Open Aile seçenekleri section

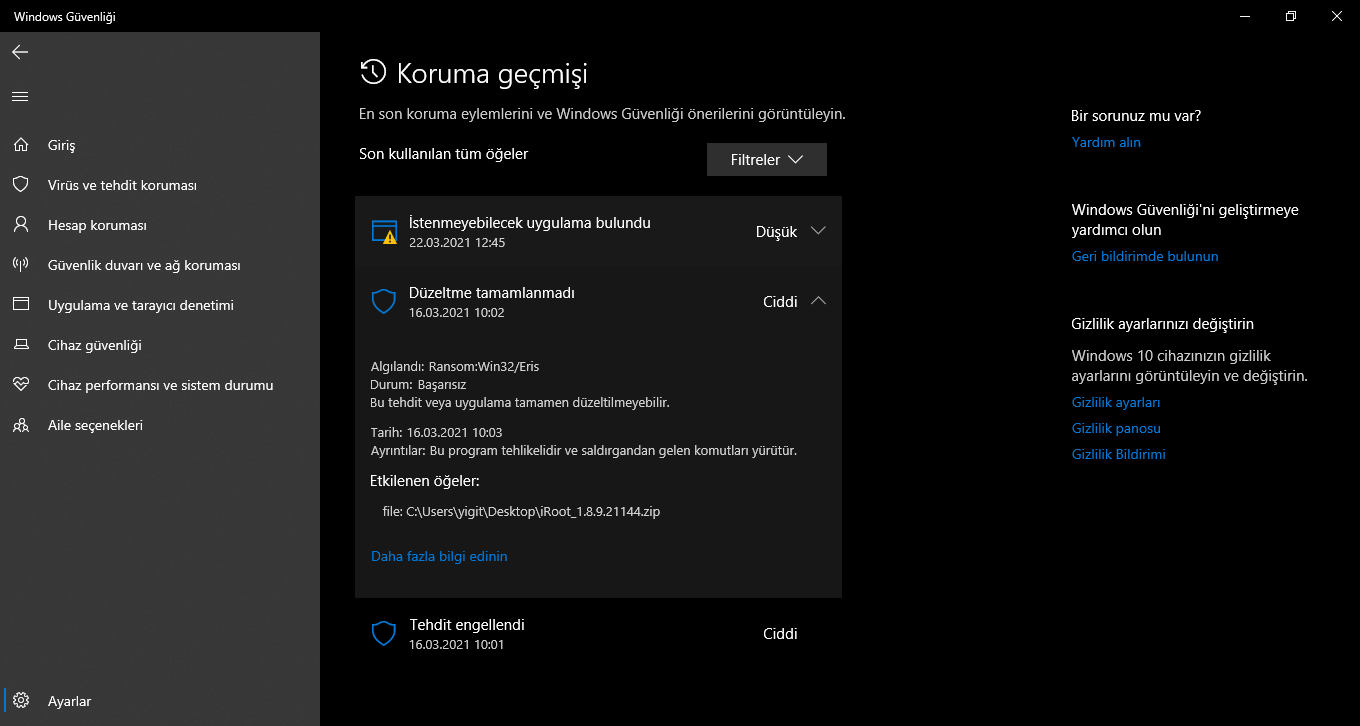pos(160,425)
